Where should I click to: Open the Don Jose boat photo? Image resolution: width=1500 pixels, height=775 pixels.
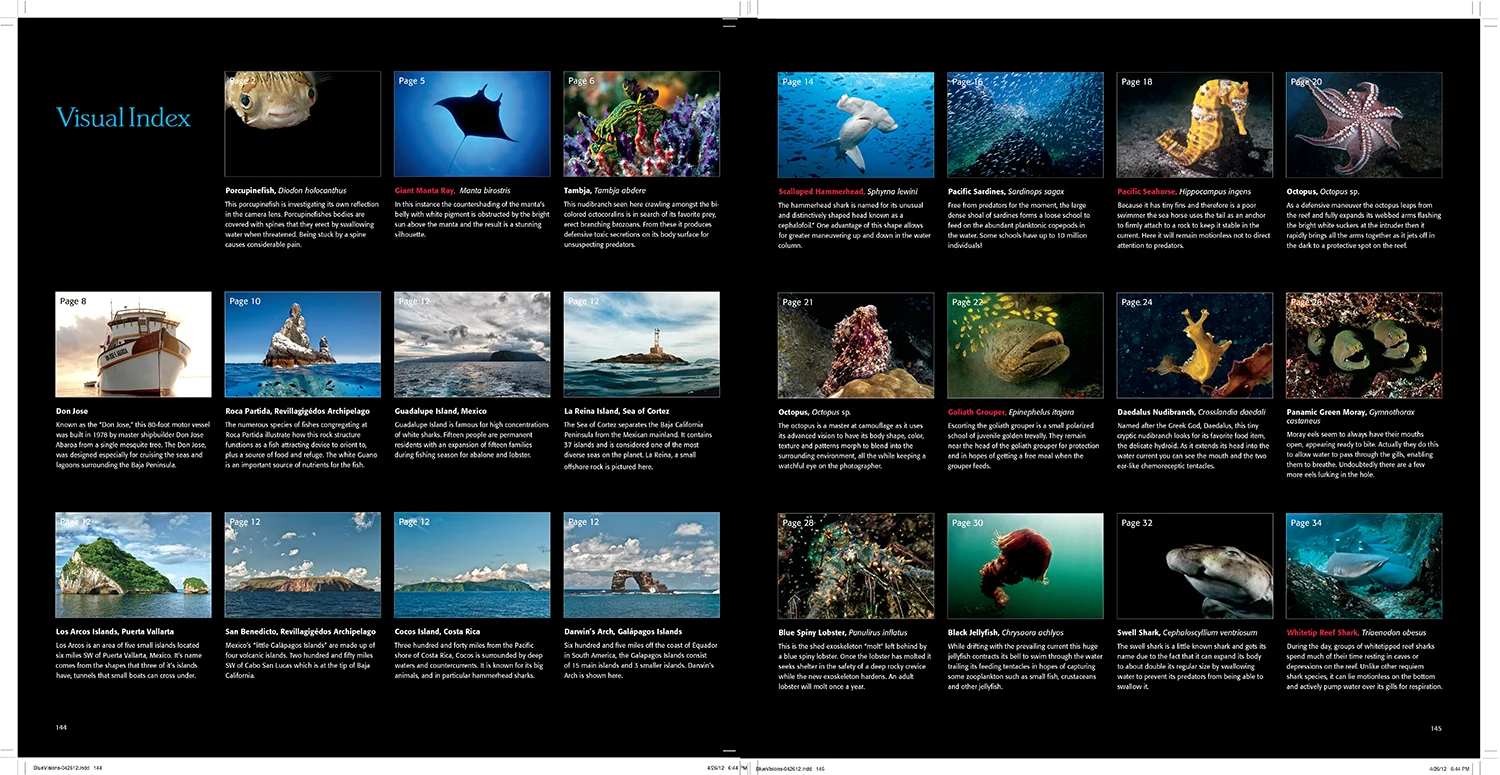133,344
